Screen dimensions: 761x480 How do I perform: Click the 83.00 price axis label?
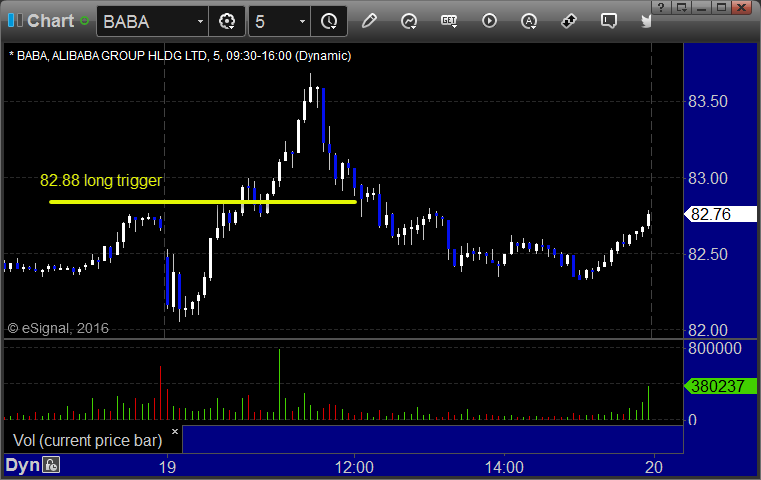[x=708, y=178]
